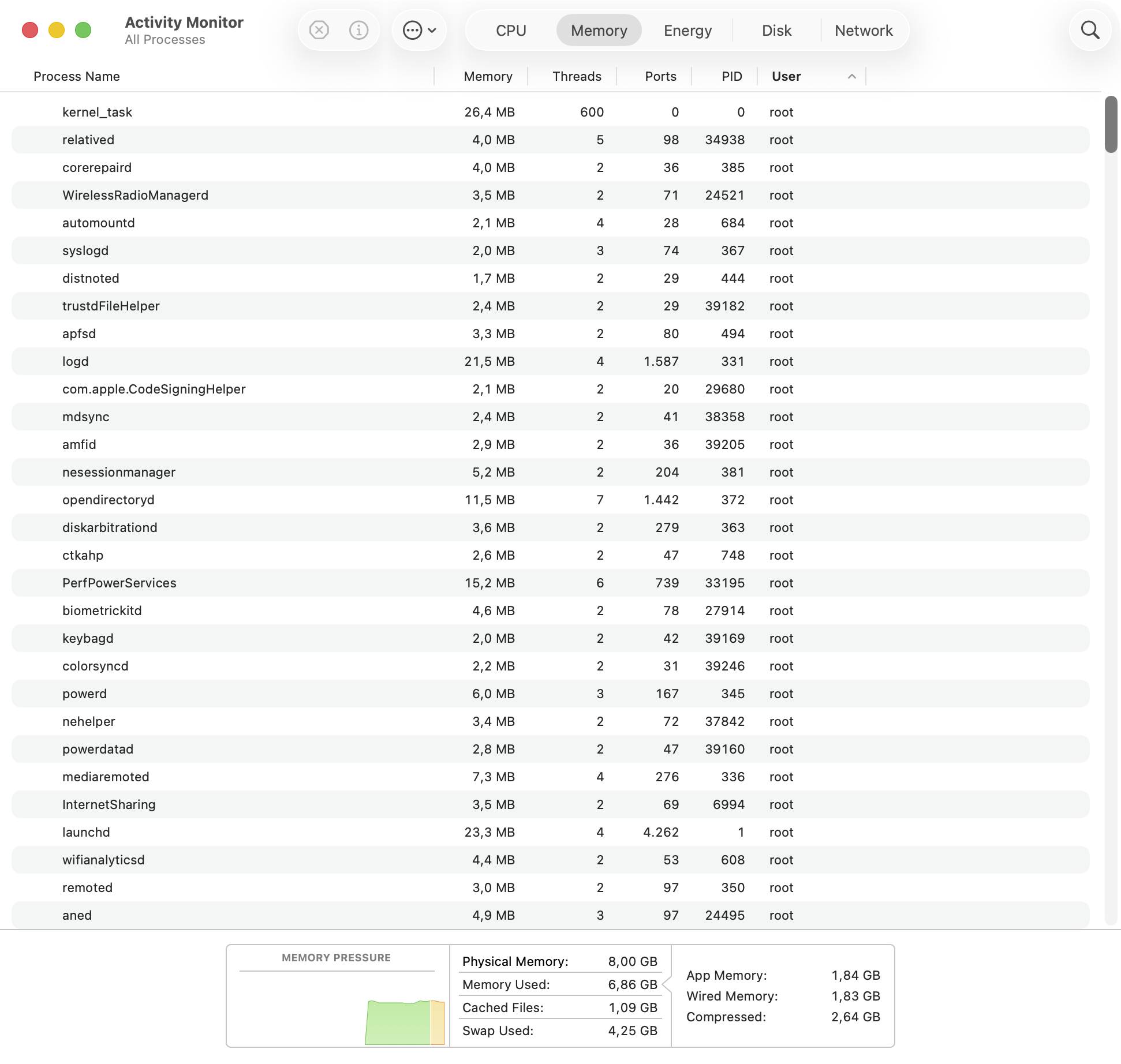Viewport: 1121px width, 1064px height.
Task: Sort by Process Name column header
Action: 77,77
